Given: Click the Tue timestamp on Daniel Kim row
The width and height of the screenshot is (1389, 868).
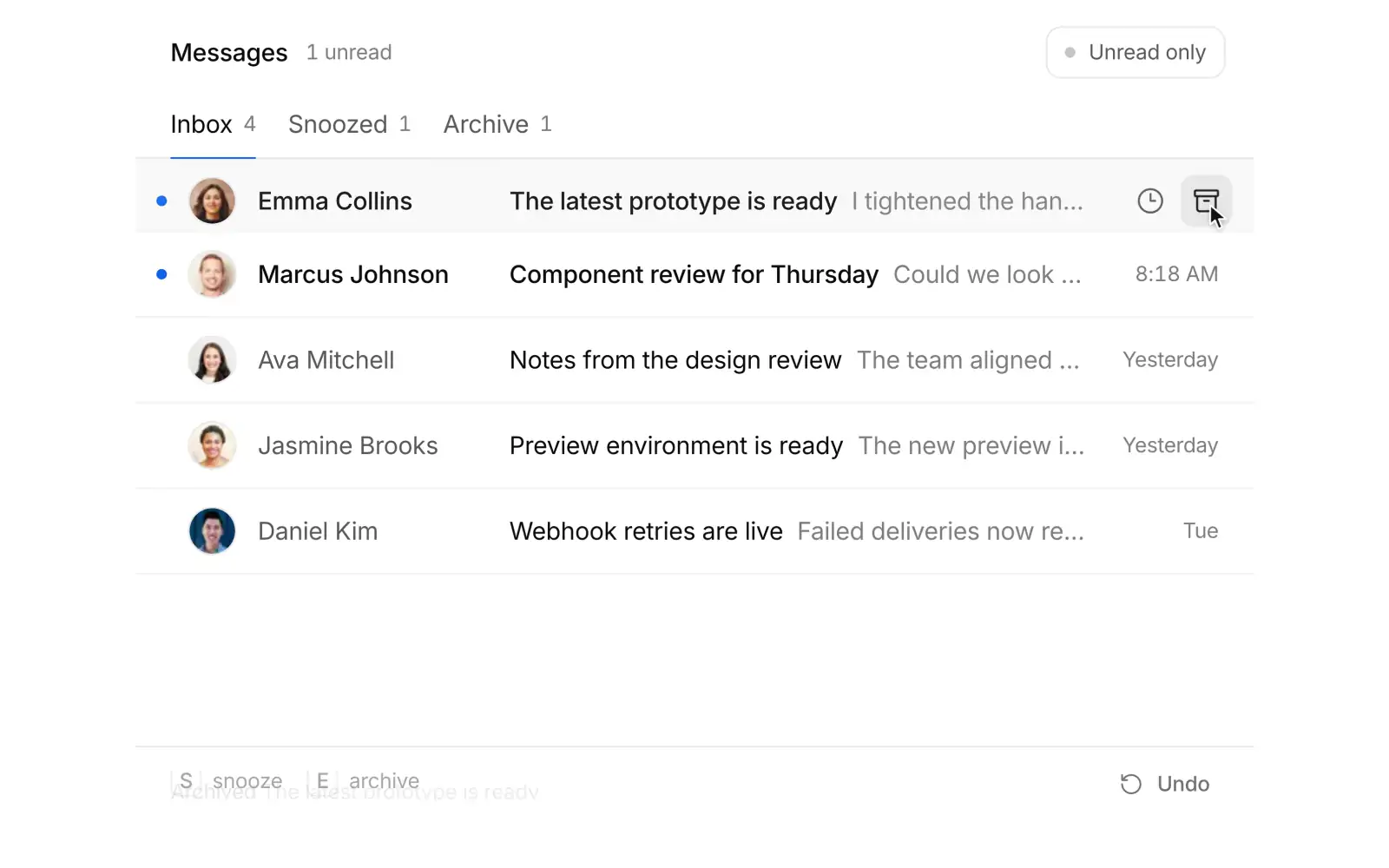Looking at the screenshot, I should 1201,531.
